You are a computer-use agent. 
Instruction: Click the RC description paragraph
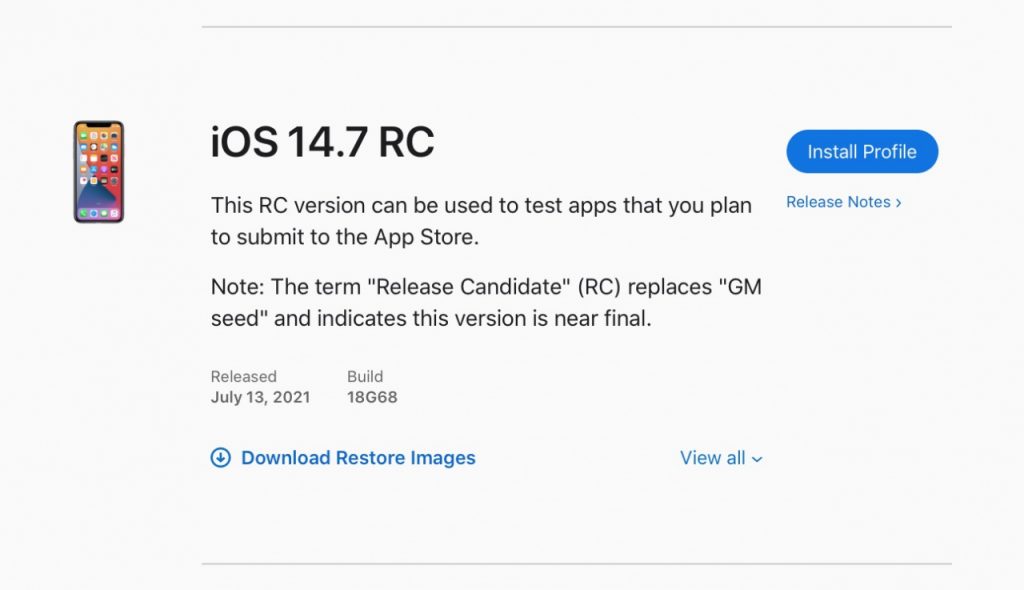[x=480, y=221]
